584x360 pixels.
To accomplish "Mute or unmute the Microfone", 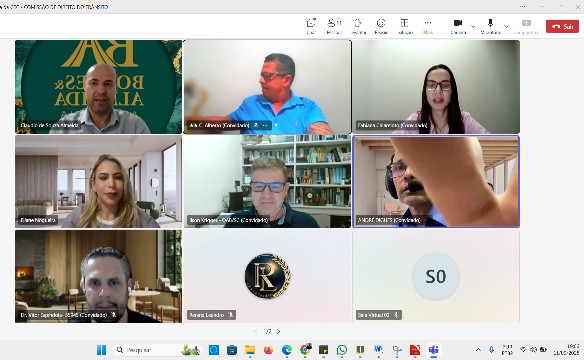I will point(491,25).
